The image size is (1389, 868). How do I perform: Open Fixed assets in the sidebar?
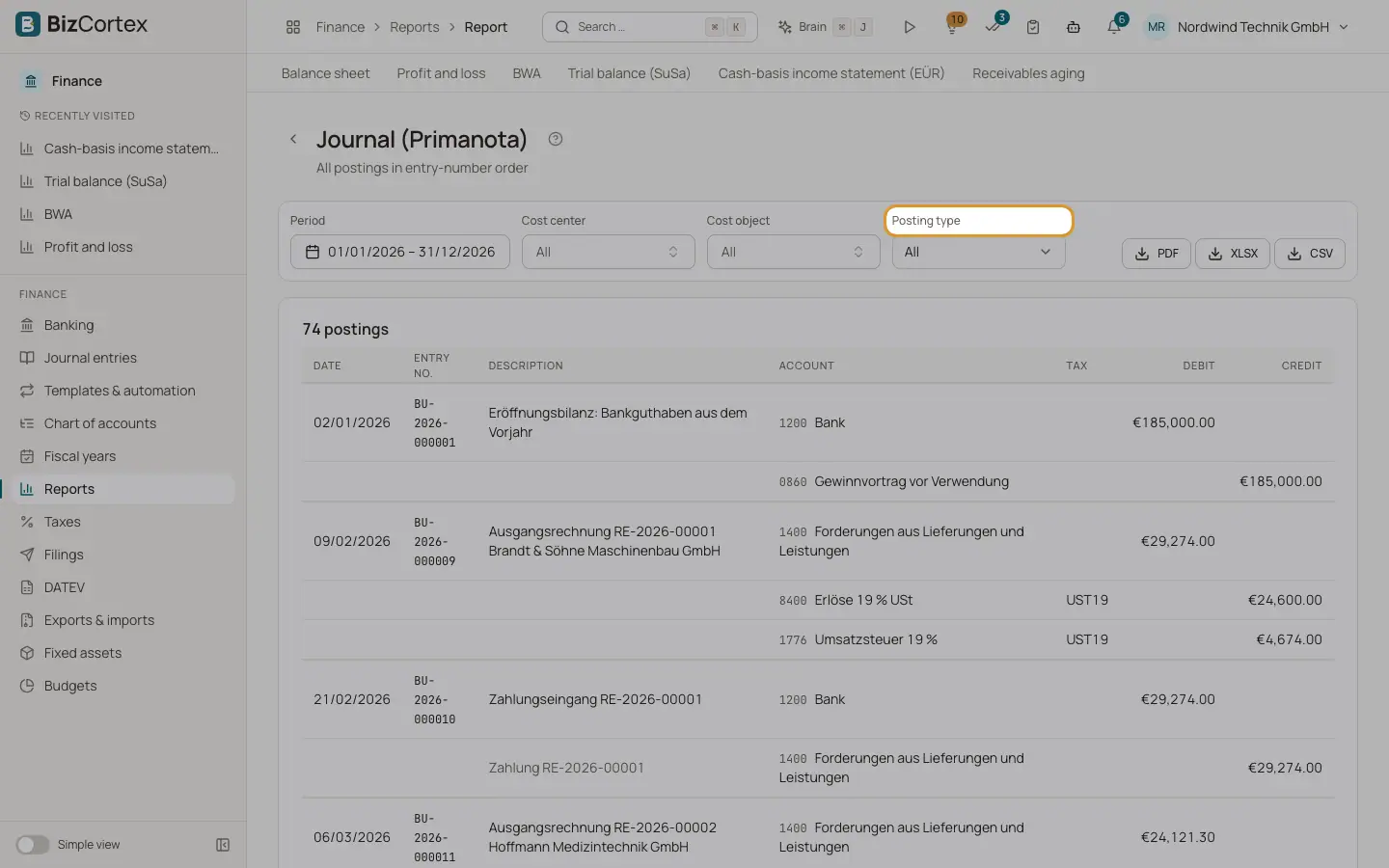(x=123, y=653)
